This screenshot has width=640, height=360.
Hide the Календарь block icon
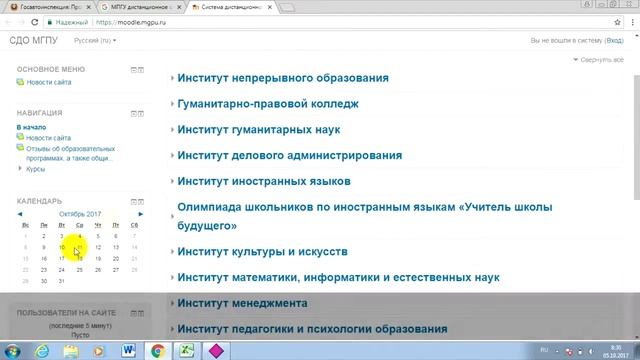click(133, 202)
